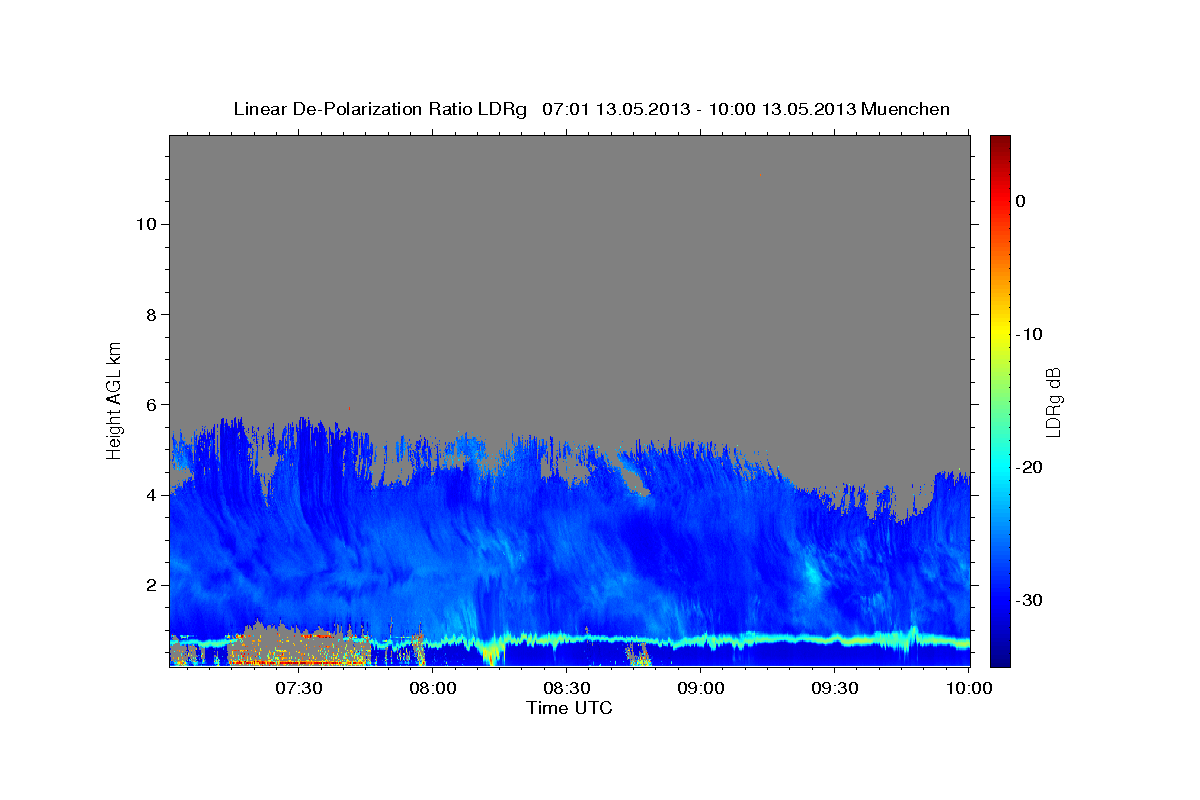The height and width of the screenshot is (800, 1200).
Task: Click the 'Time UTC' axis label
Action: (569, 708)
